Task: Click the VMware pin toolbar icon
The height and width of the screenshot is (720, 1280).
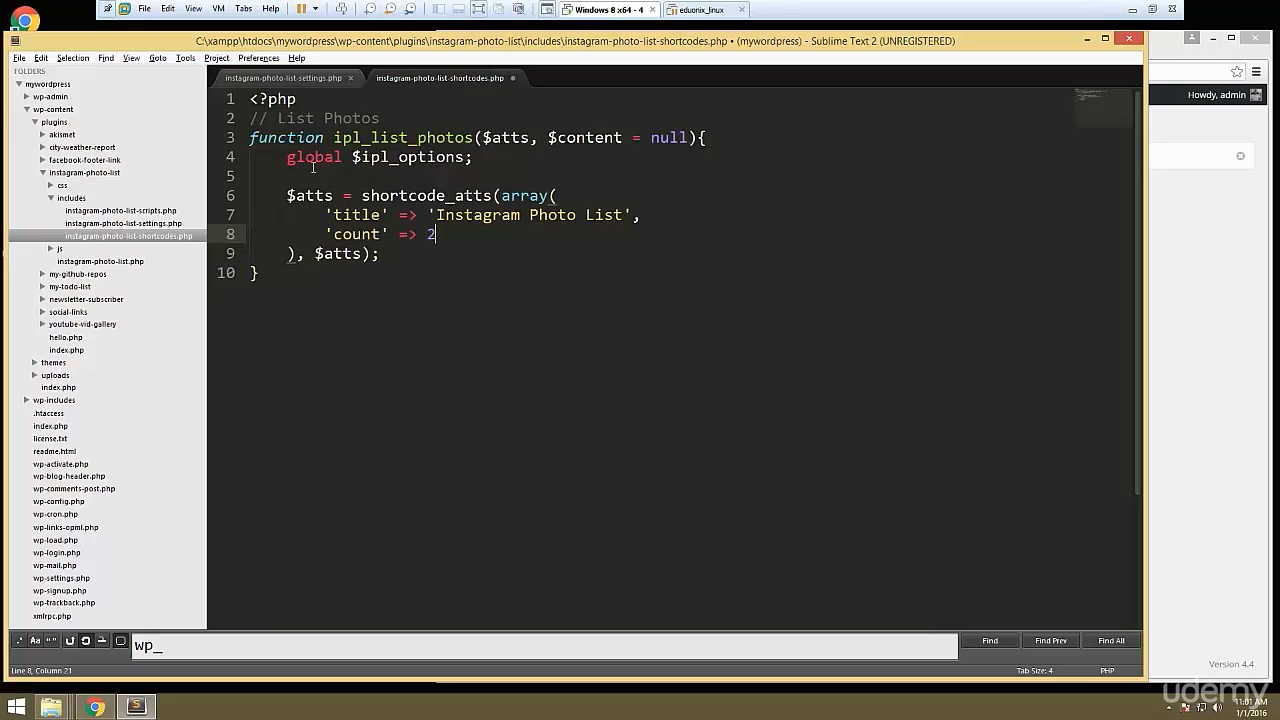Action: pos(107,9)
